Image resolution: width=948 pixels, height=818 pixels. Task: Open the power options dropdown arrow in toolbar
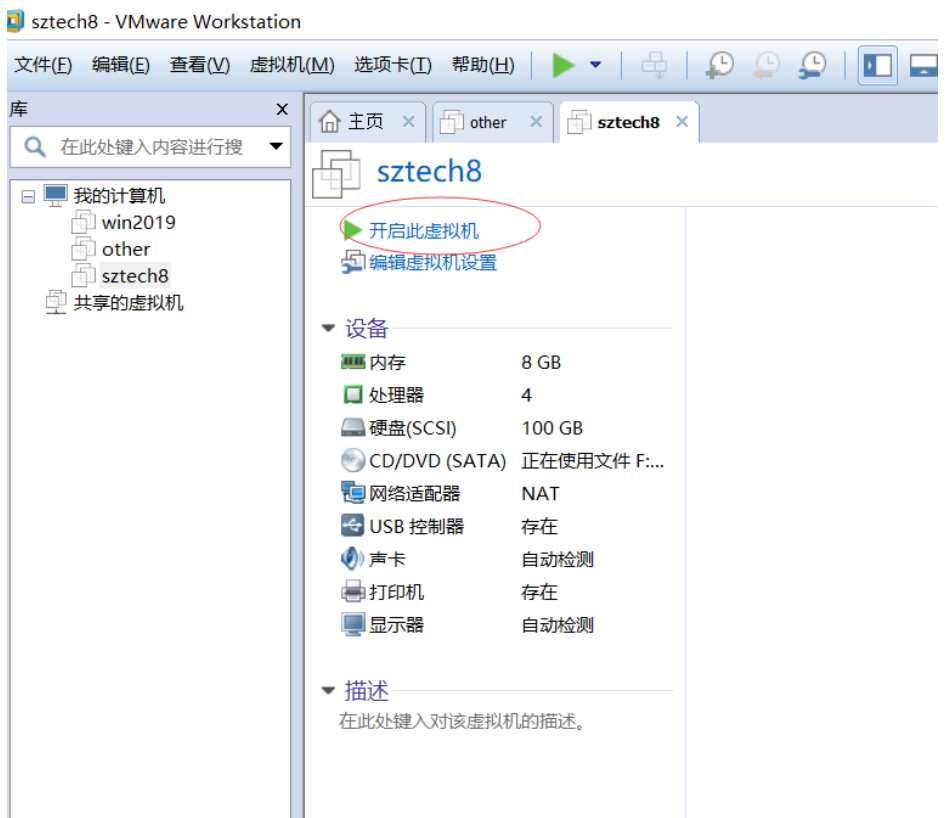pos(596,65)
